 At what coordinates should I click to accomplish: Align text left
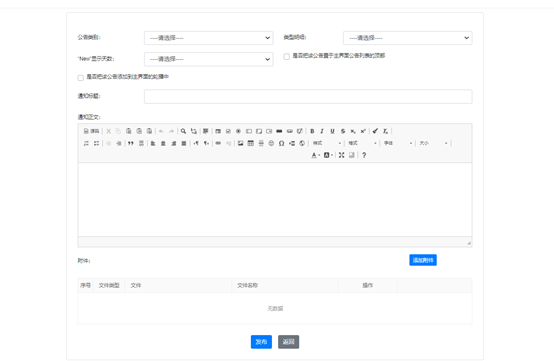[x=153, y=143]
